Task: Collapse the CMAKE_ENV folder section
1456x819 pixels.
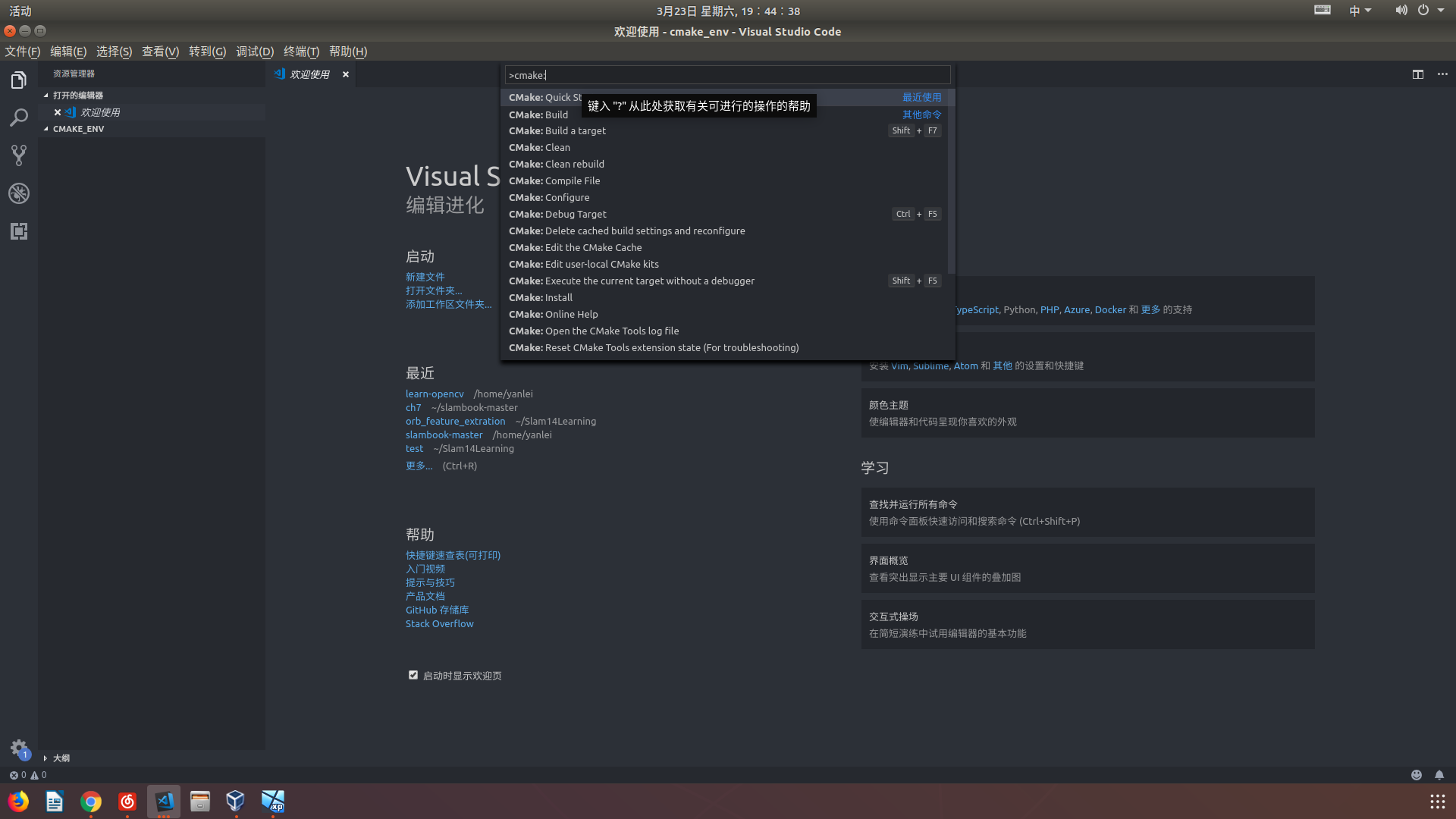Action: 152,129
